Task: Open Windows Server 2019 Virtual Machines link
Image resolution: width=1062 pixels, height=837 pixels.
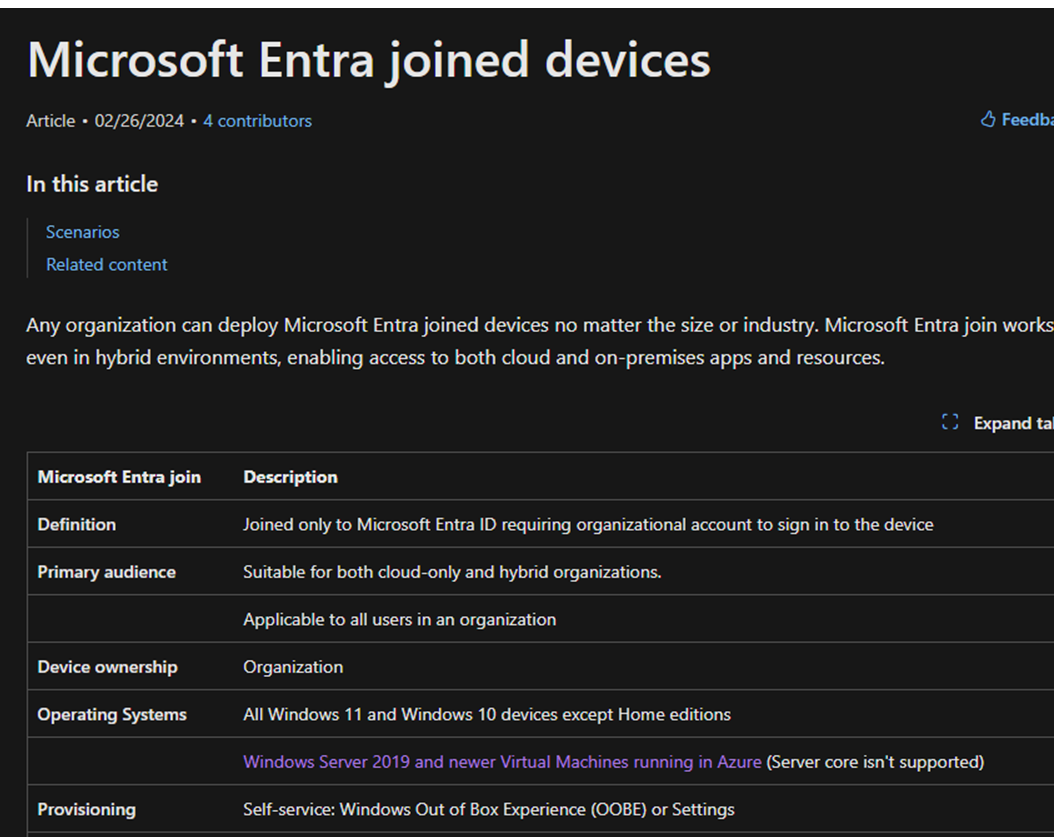Action: click(503, 762)
